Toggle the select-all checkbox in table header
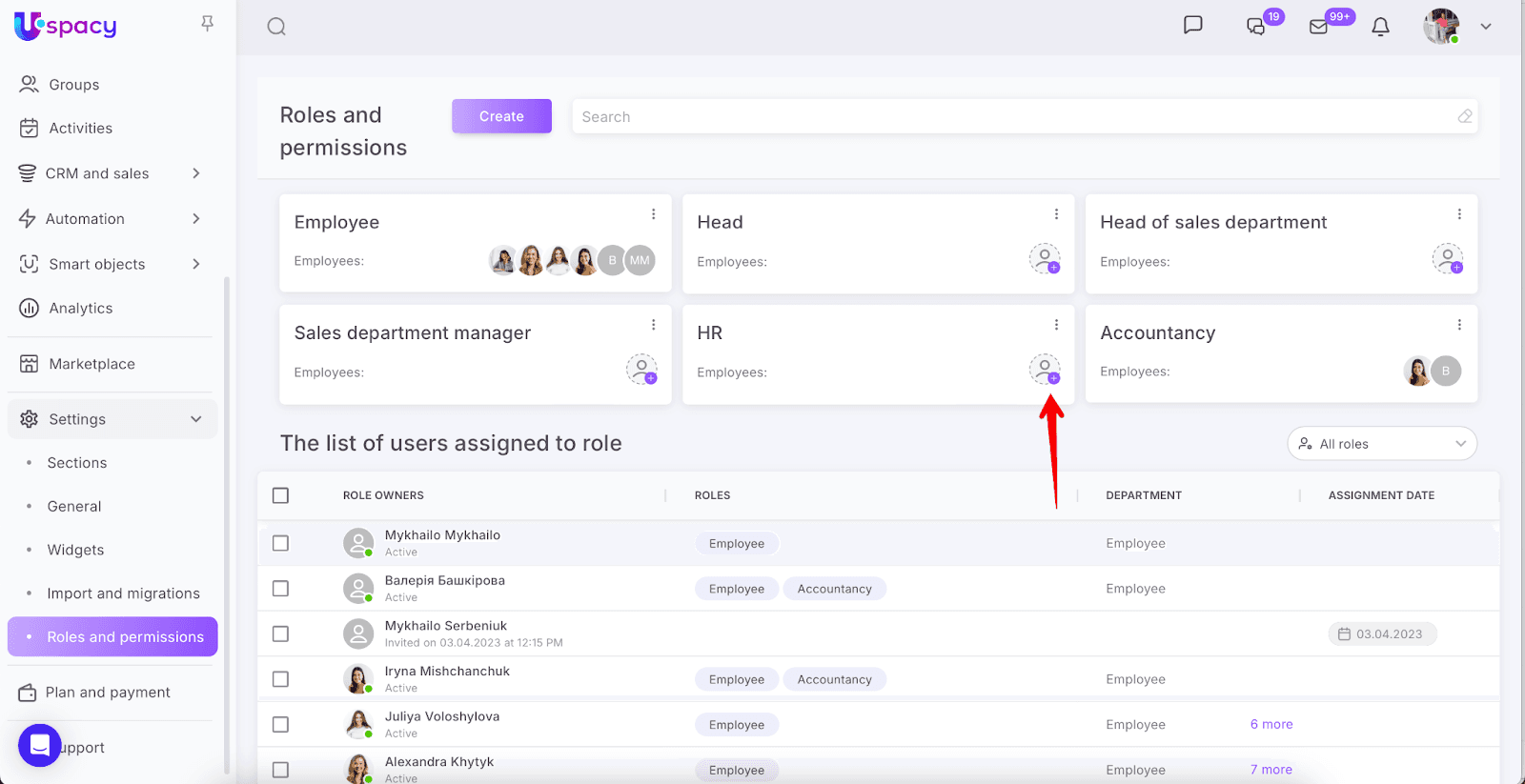Screen dimensions: 1525x784 pos(280,495)
